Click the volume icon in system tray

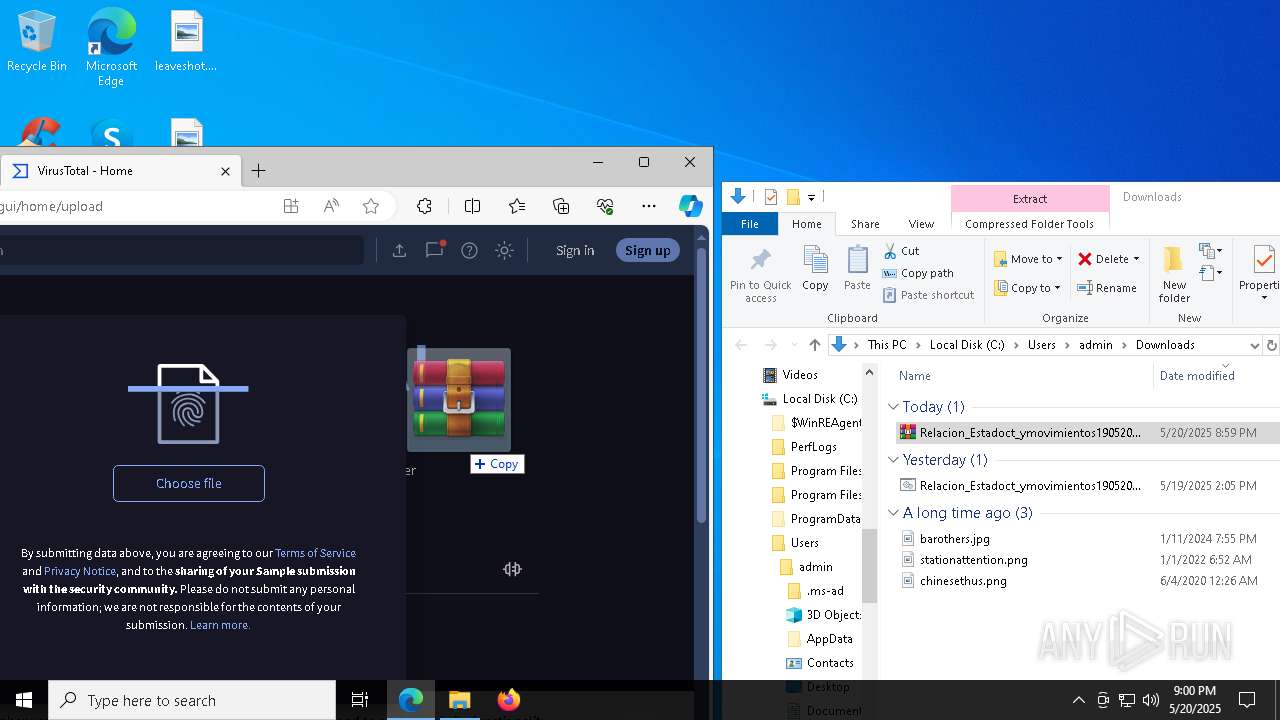pyautogui.click(x=1150, y=700)
